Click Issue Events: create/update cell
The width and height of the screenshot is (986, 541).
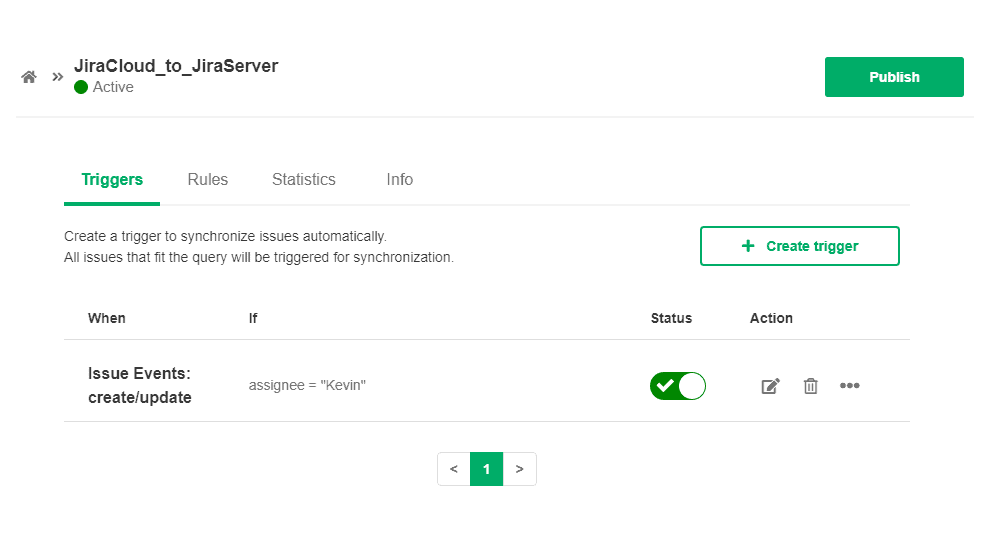point(140,385)
